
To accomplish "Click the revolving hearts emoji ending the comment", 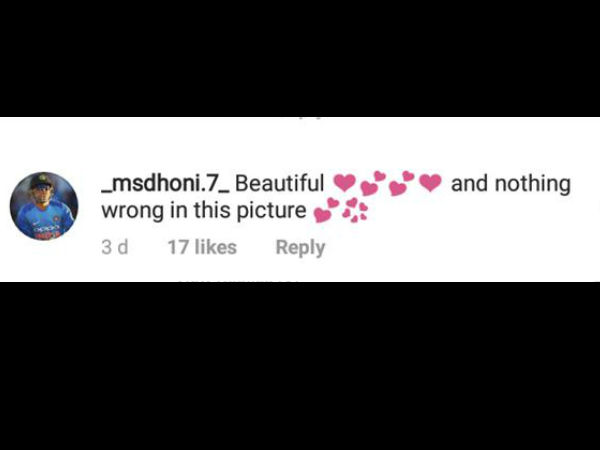I will click(355, 210).
